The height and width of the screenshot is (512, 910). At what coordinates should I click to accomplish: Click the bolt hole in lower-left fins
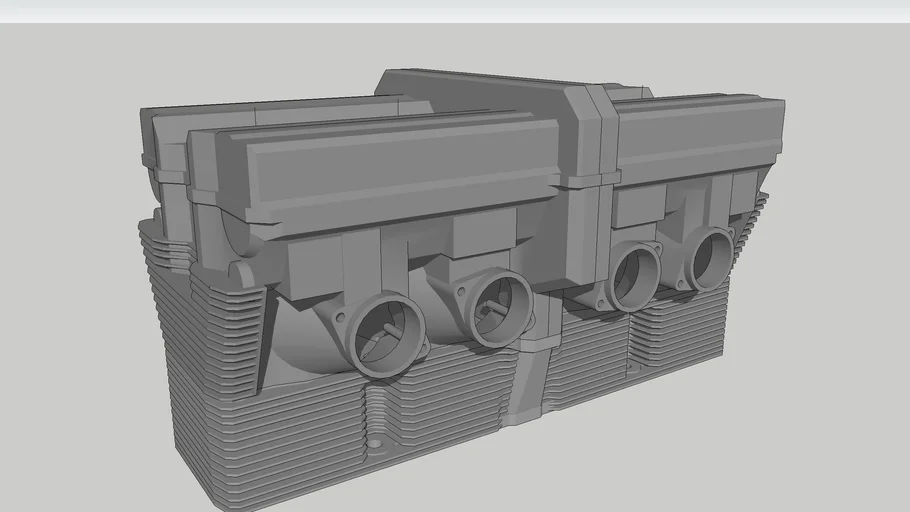click(375, 441)
